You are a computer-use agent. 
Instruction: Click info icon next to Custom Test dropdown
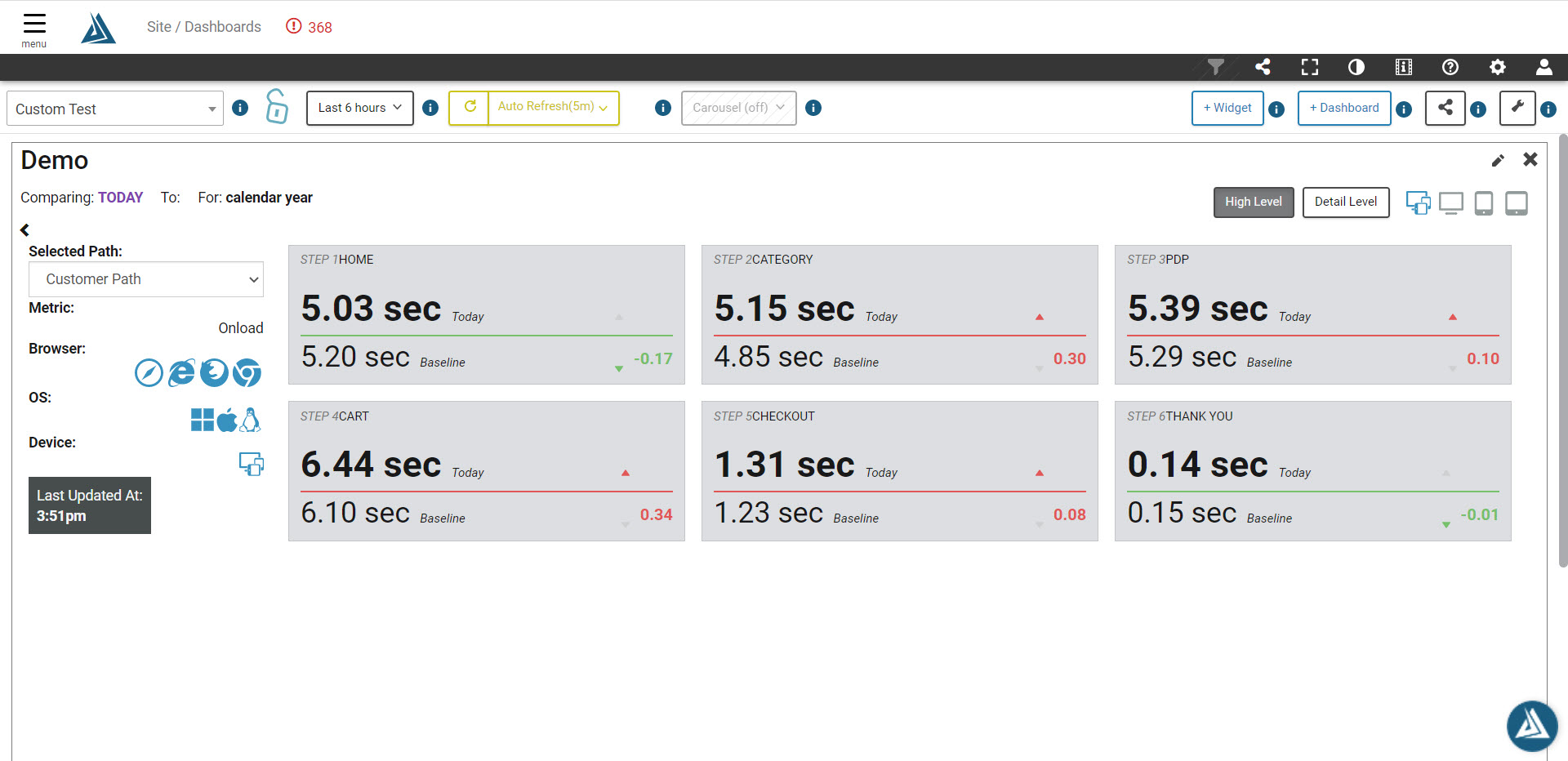(x=240, y=108)
